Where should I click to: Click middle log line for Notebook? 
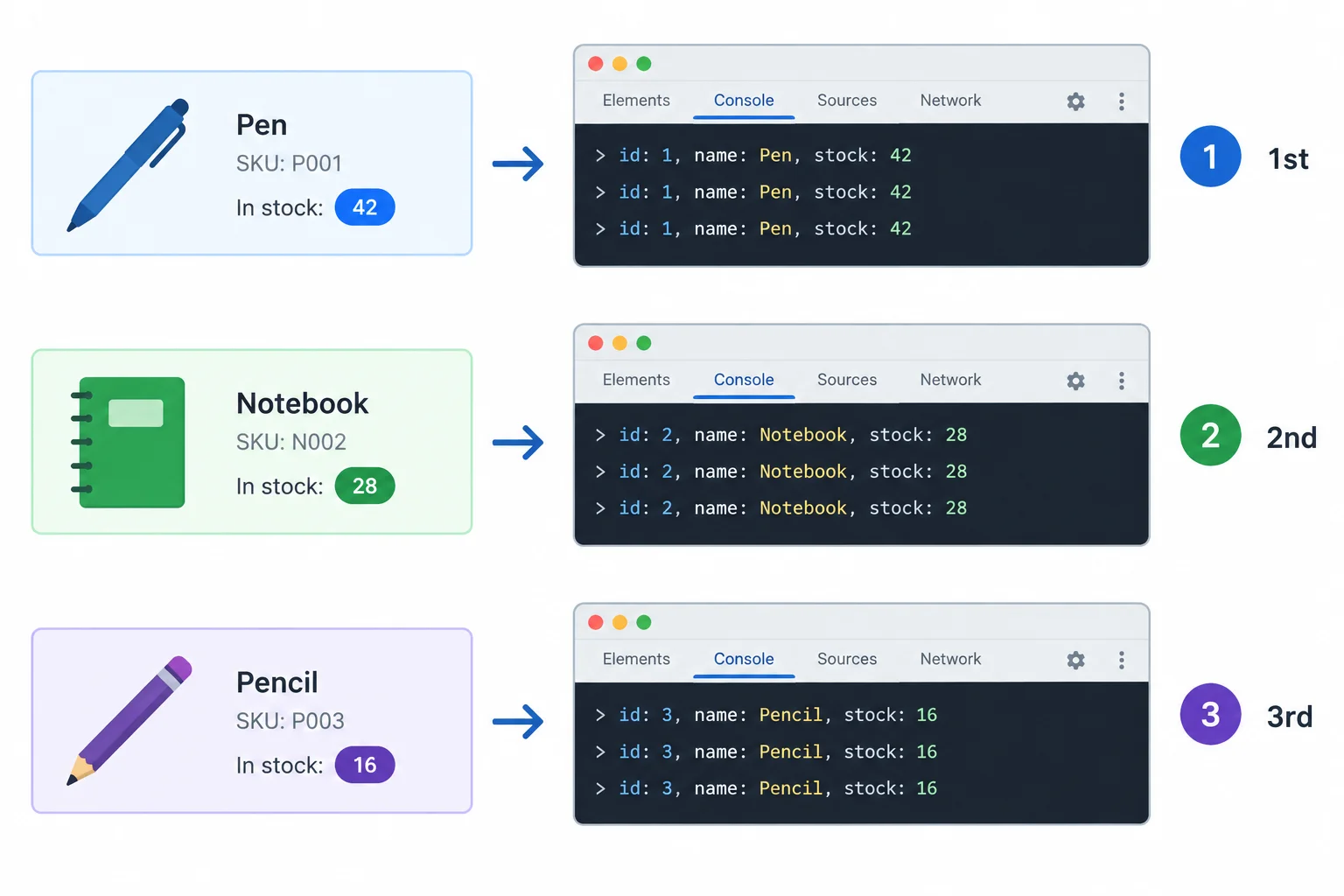(x=780, y=472)
